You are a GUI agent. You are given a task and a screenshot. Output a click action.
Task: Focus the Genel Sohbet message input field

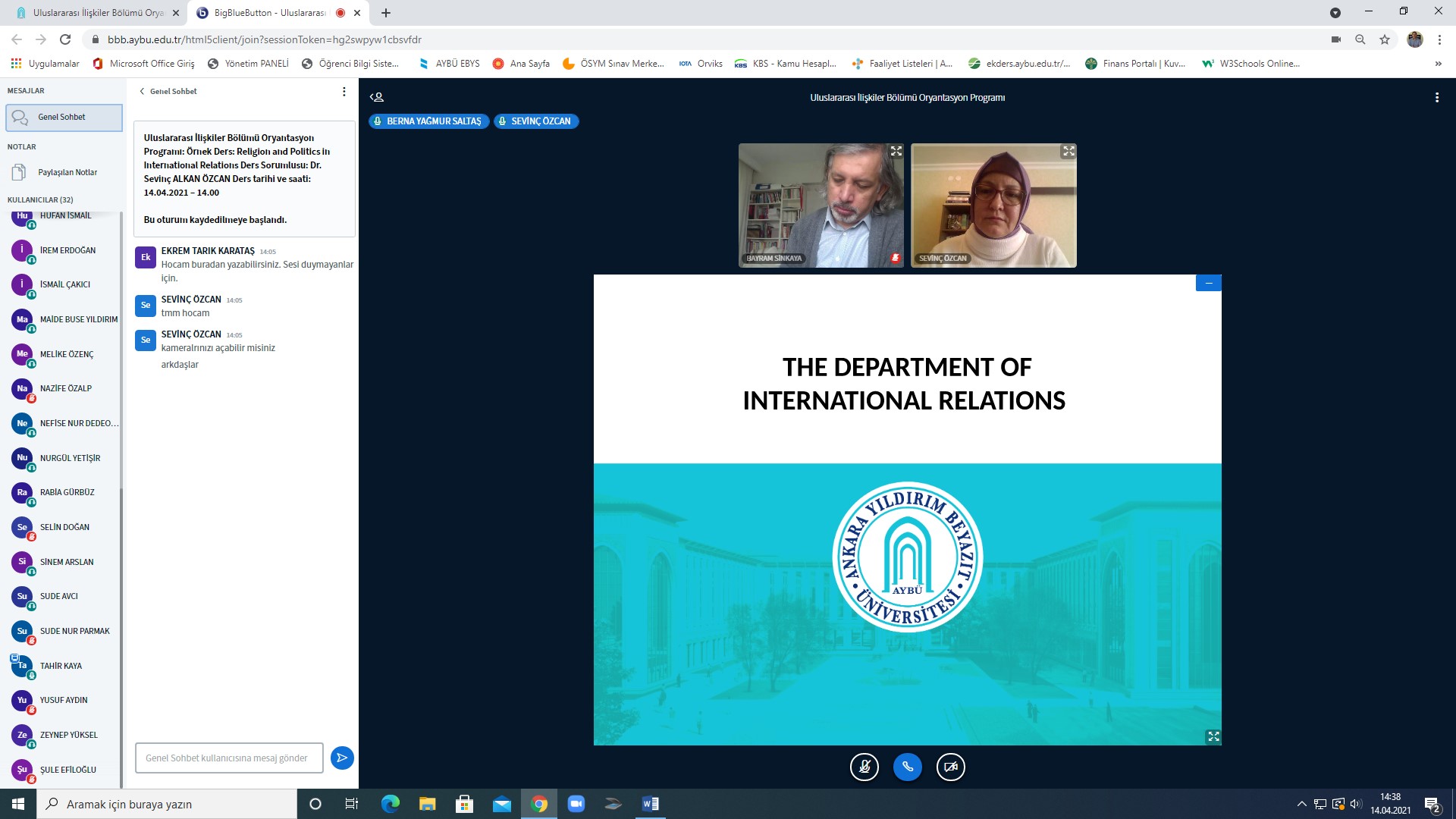228,758
